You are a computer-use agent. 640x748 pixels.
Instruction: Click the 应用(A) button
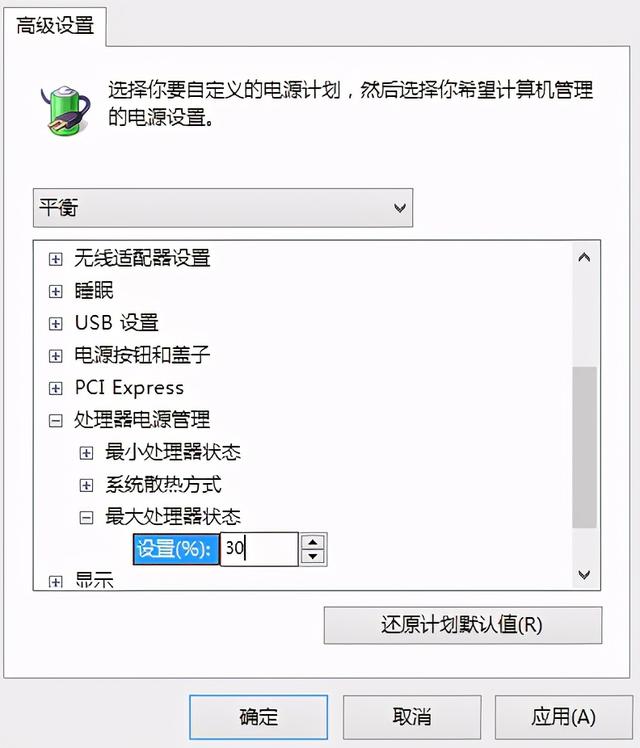(x=564, y=717)
